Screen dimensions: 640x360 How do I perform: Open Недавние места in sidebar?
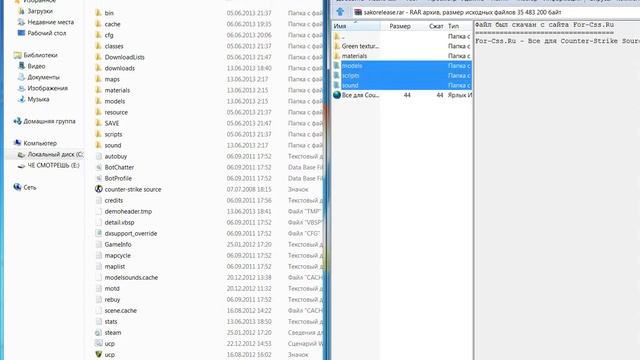pos(51,22)
